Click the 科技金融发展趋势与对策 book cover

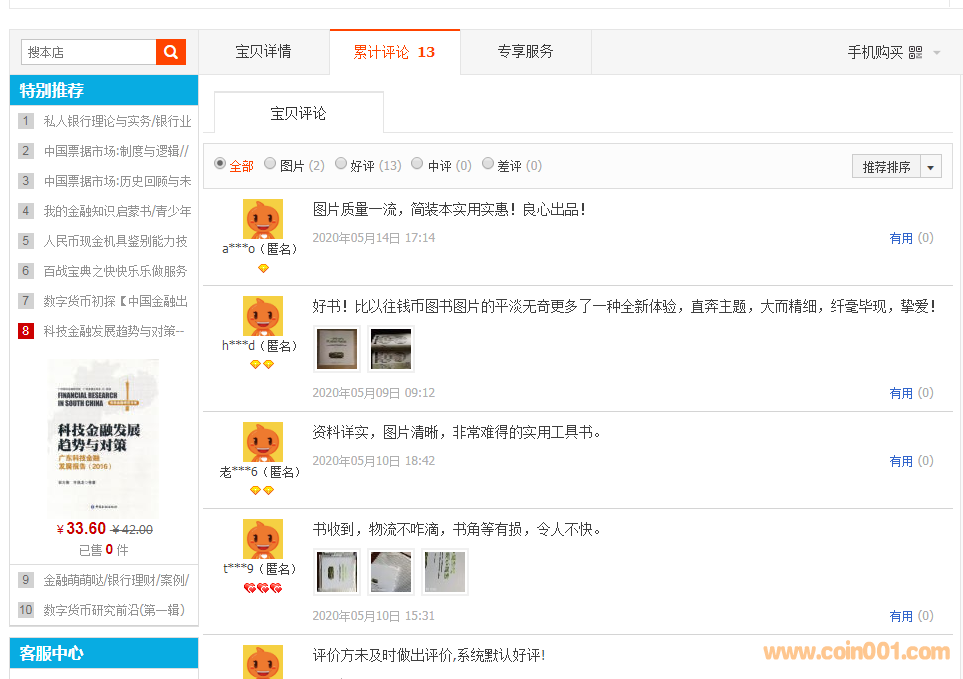tap(103, 437)
